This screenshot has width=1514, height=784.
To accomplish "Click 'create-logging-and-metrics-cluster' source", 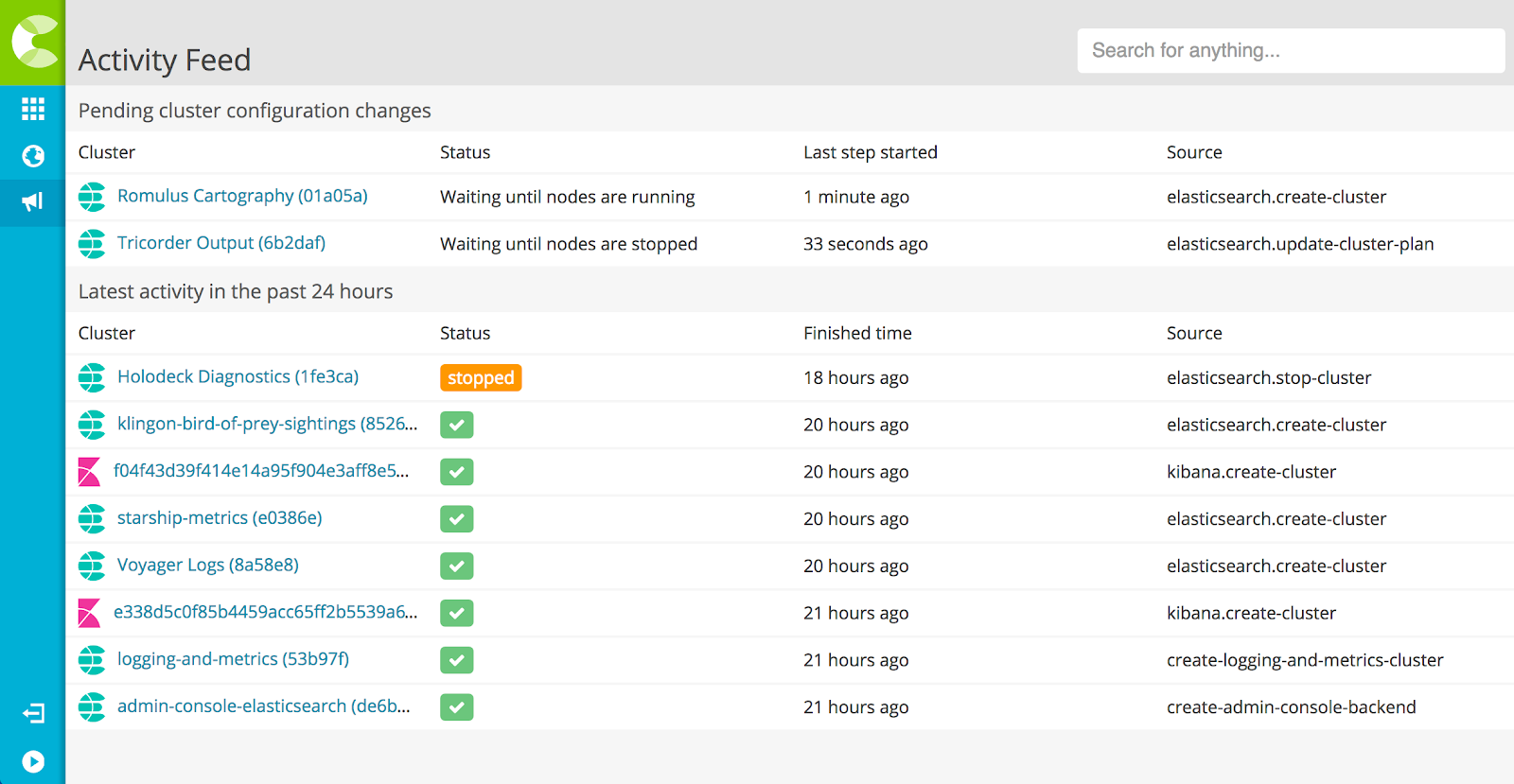I will pos(1305,660).
